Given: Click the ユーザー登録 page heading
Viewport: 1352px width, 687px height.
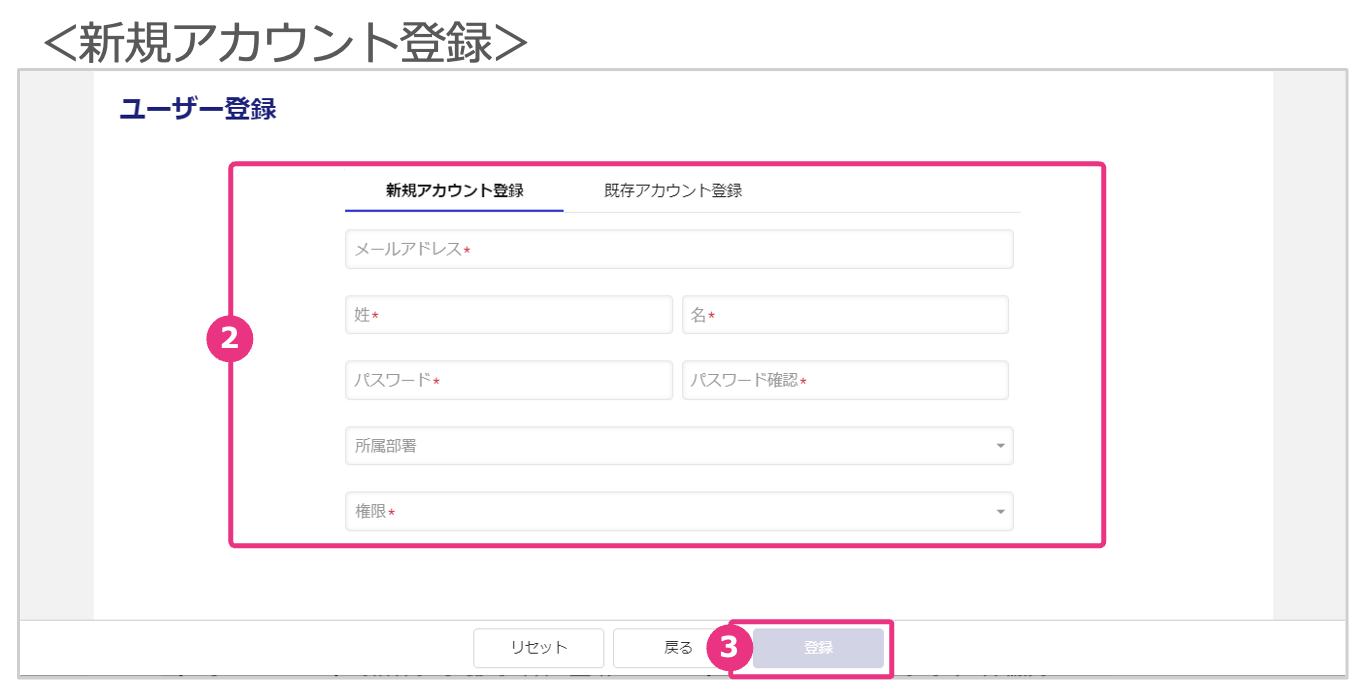Looking at the screenshot, I should [198, 109].
